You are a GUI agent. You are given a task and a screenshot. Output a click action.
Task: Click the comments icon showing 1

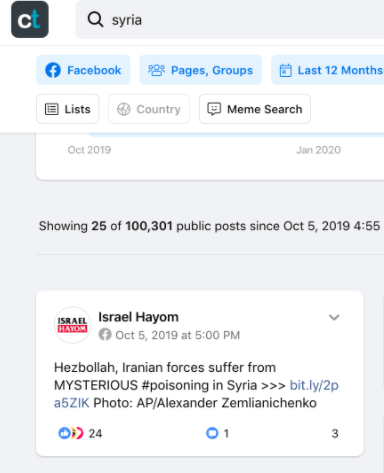tap(212, 433)
